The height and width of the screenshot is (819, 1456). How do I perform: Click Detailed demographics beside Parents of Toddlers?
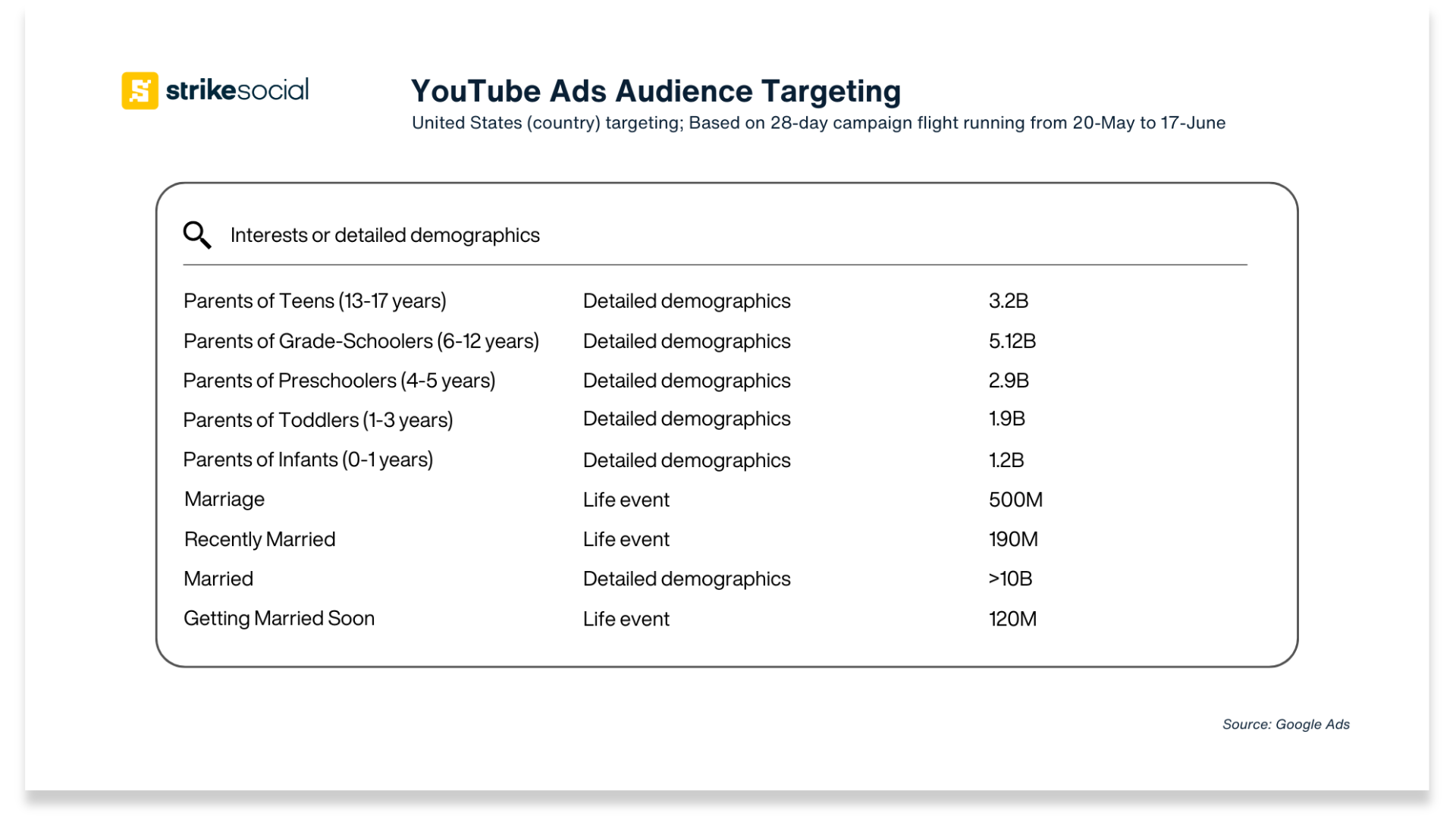click(x=686, y=419)
